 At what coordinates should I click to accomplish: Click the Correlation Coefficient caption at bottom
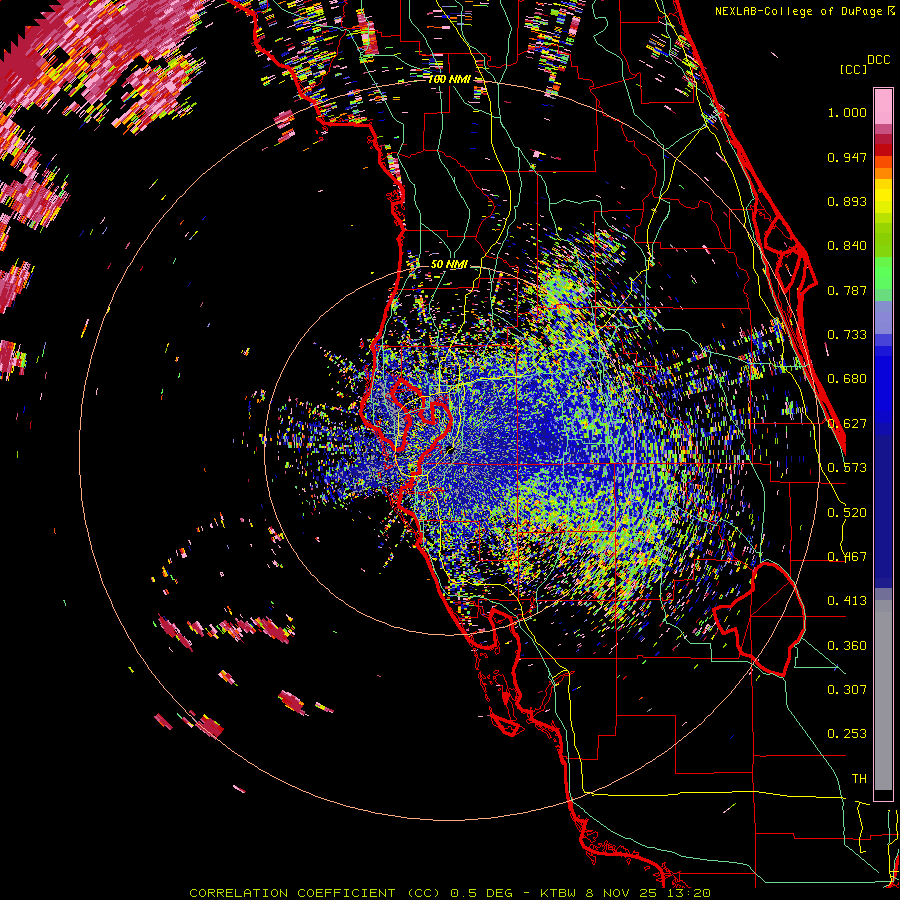450,893
